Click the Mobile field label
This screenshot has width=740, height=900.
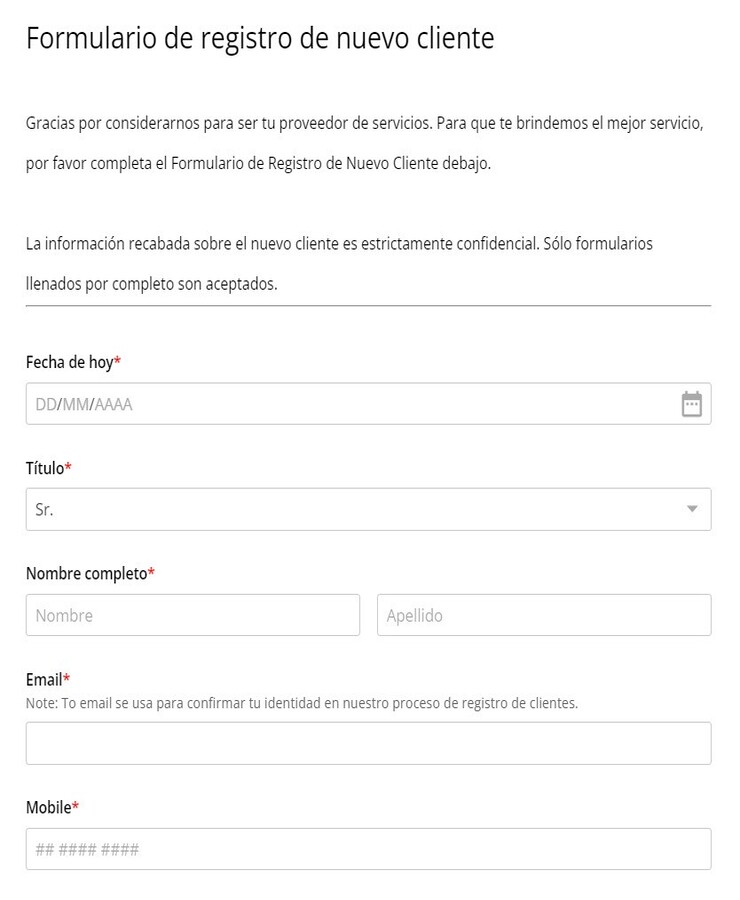pos(47,806)
